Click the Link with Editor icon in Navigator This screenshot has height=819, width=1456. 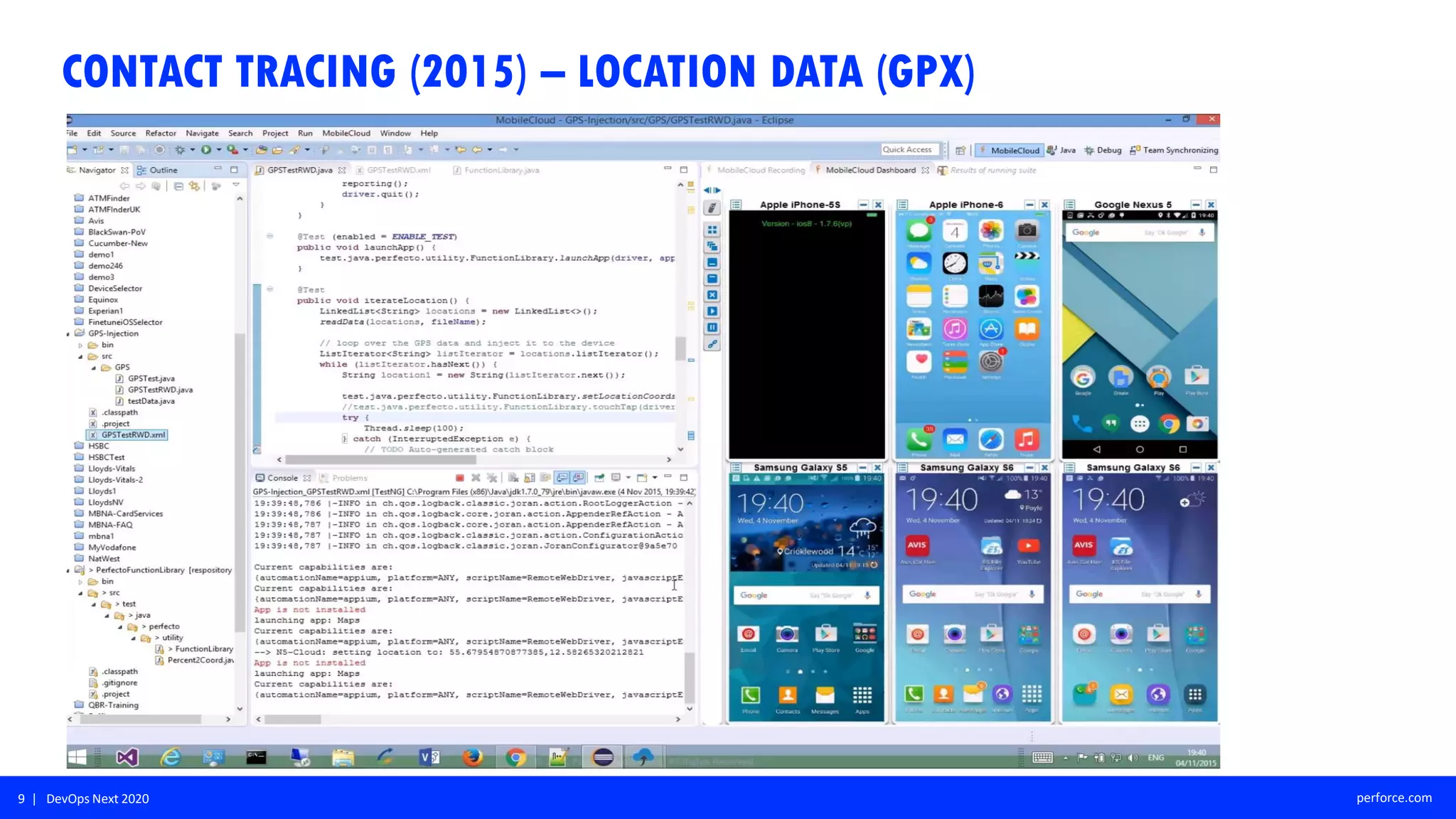(194, 186)
